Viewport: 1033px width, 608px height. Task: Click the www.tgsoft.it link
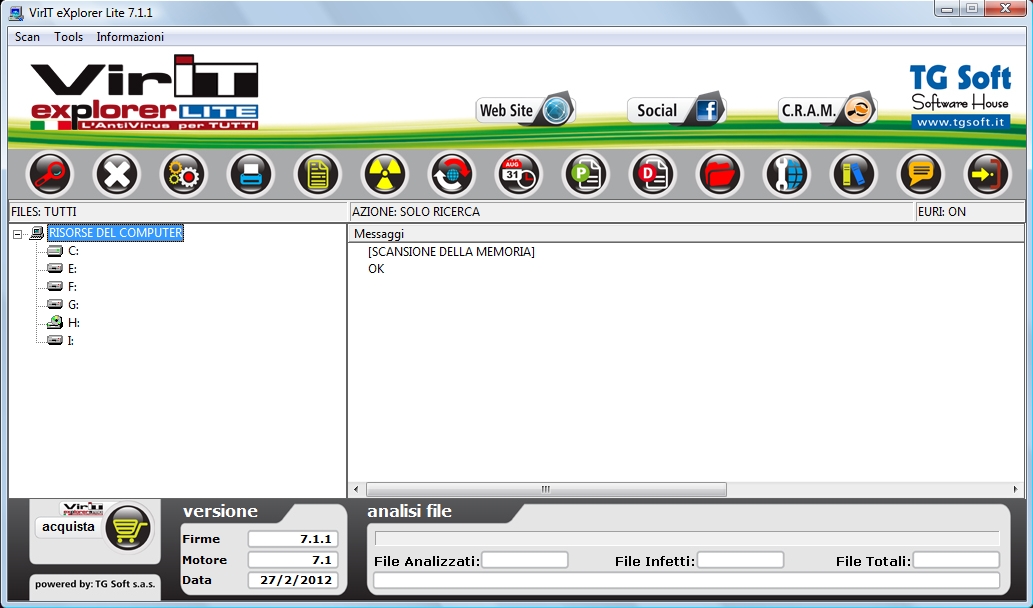point(961,122)
